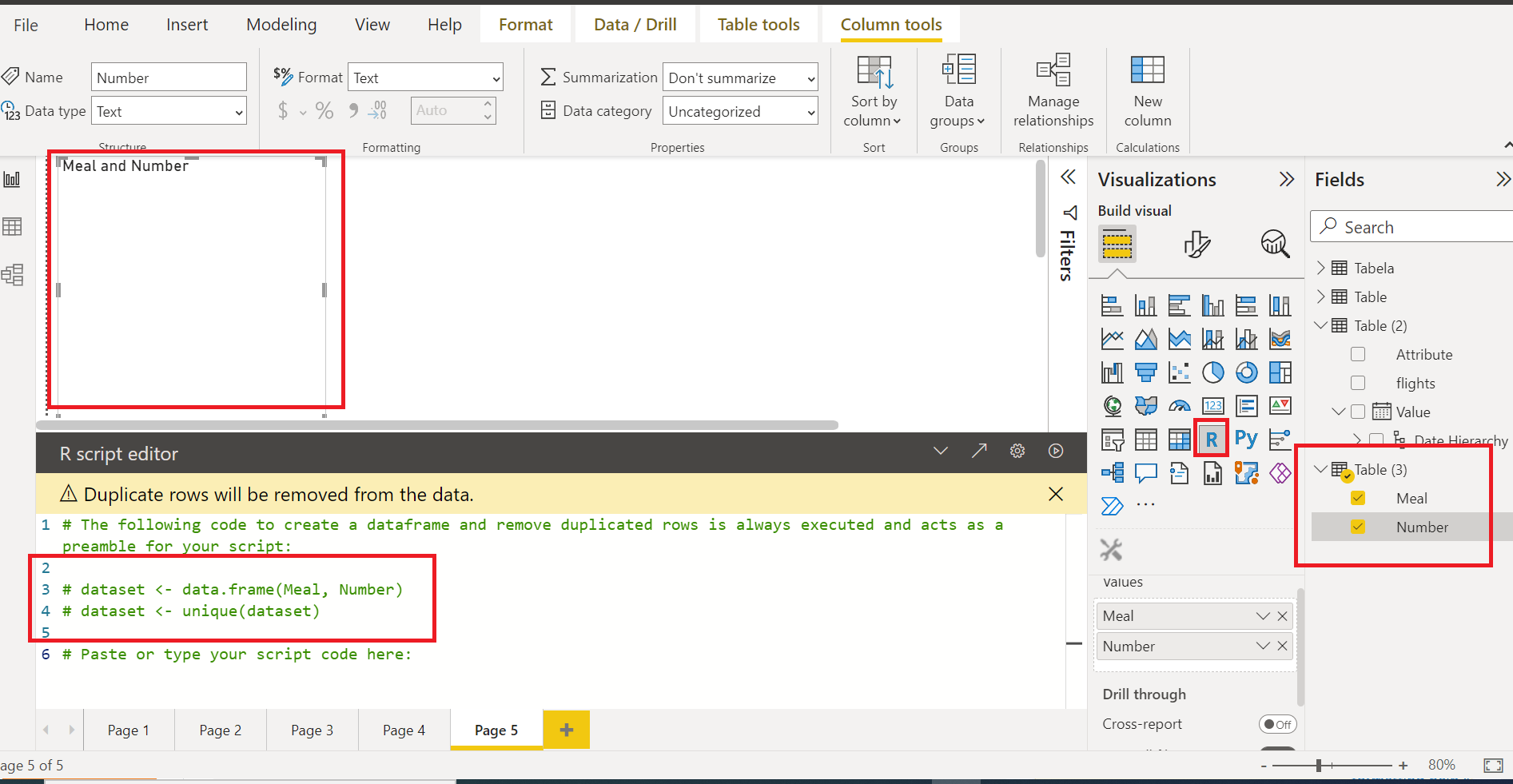Viewport: 1513px width, 784px height.
Task: Switch to Format visual pane icon
Action: [x=1196, y=244]
